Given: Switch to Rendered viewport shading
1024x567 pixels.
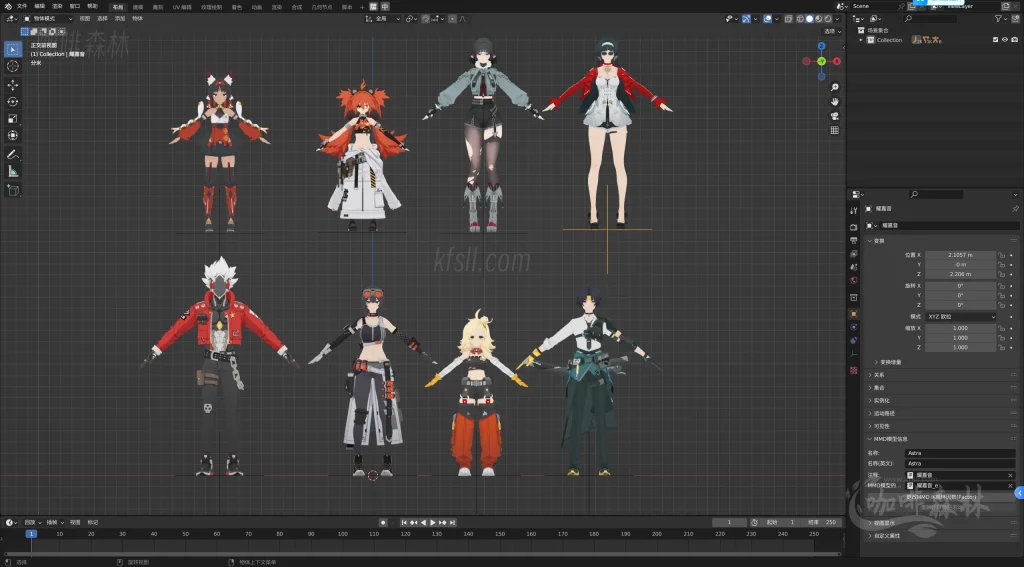Looking at the screenshot, I should [x=827, y=19].
